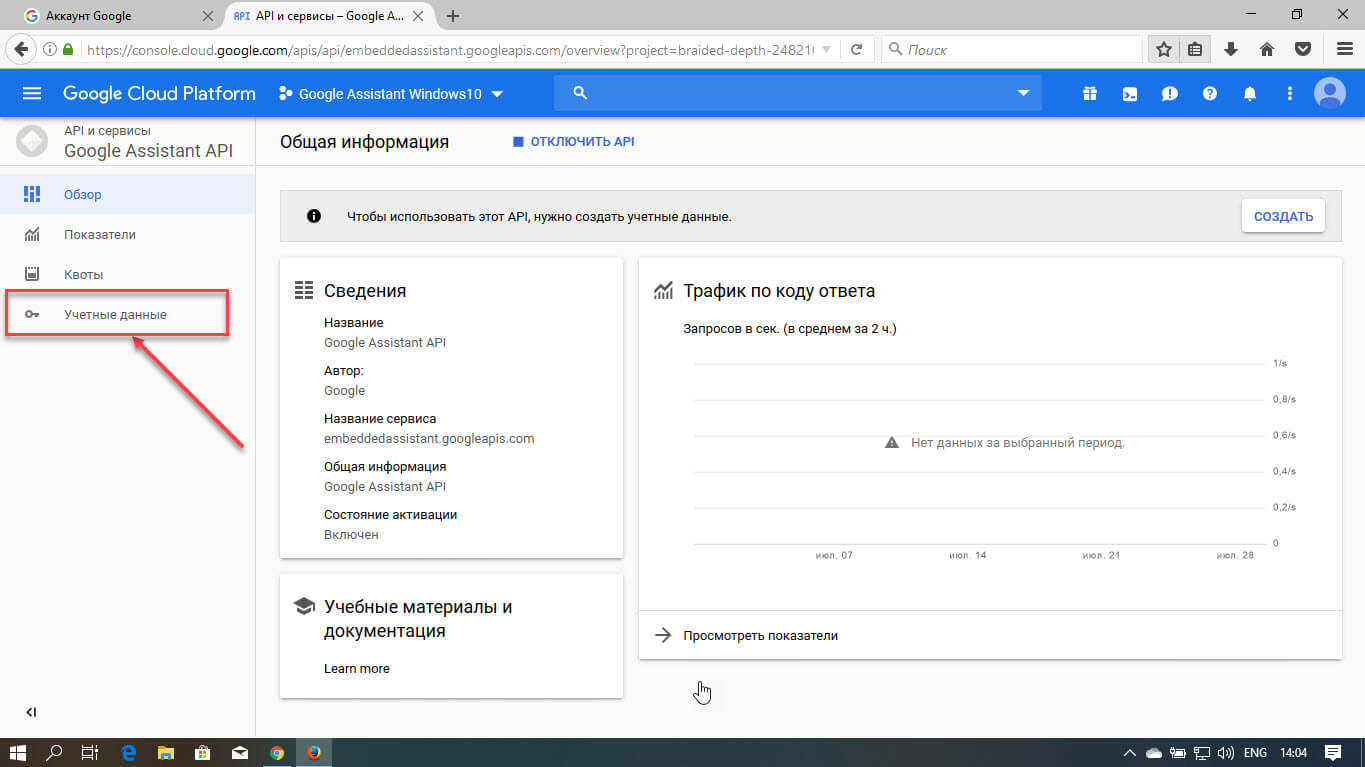The image size is (1365, 767).
Task: Click the Трафик по коду ответа chart icon
Action: click(662, 291)
